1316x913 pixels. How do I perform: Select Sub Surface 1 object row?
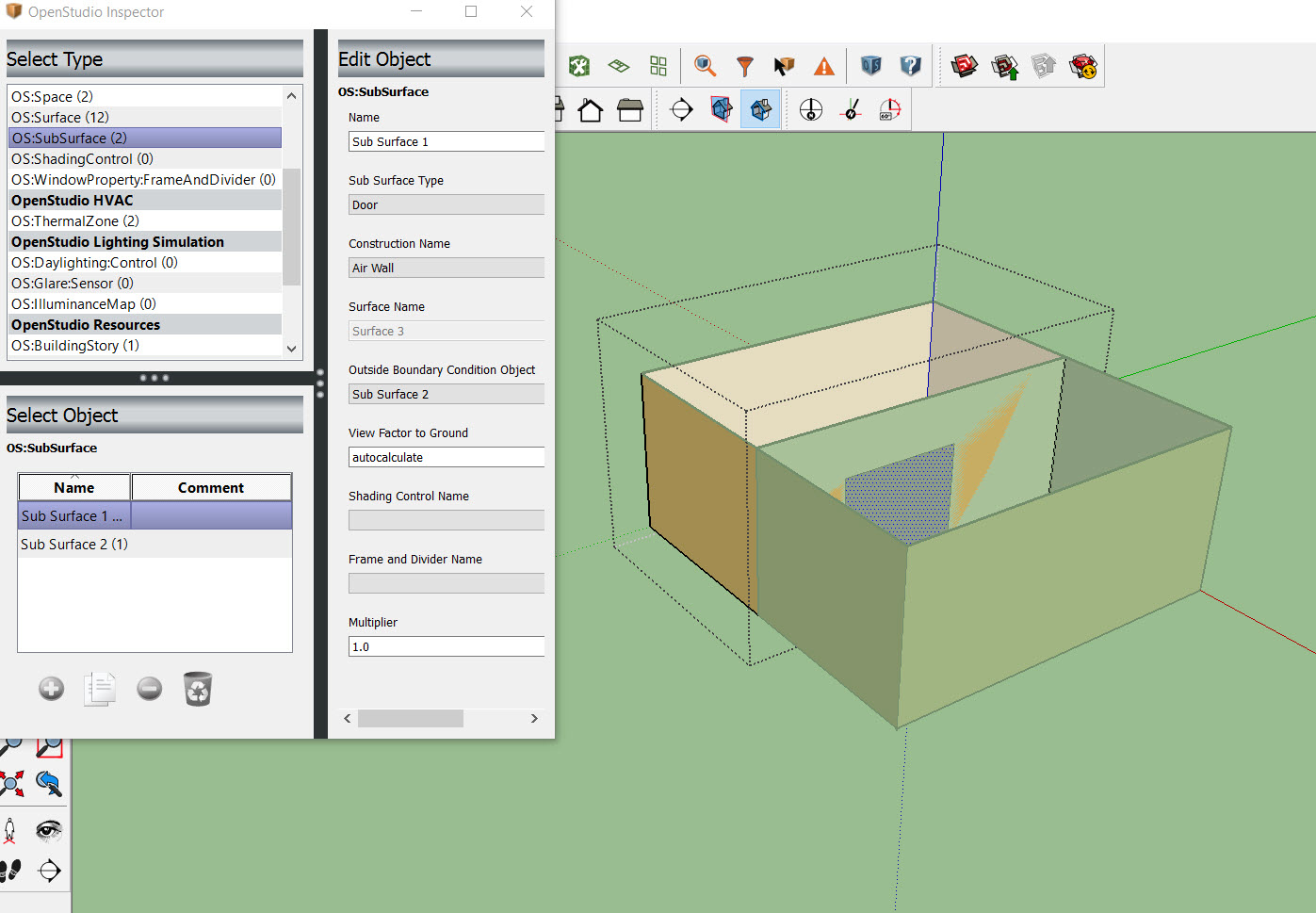click(154, 515)
